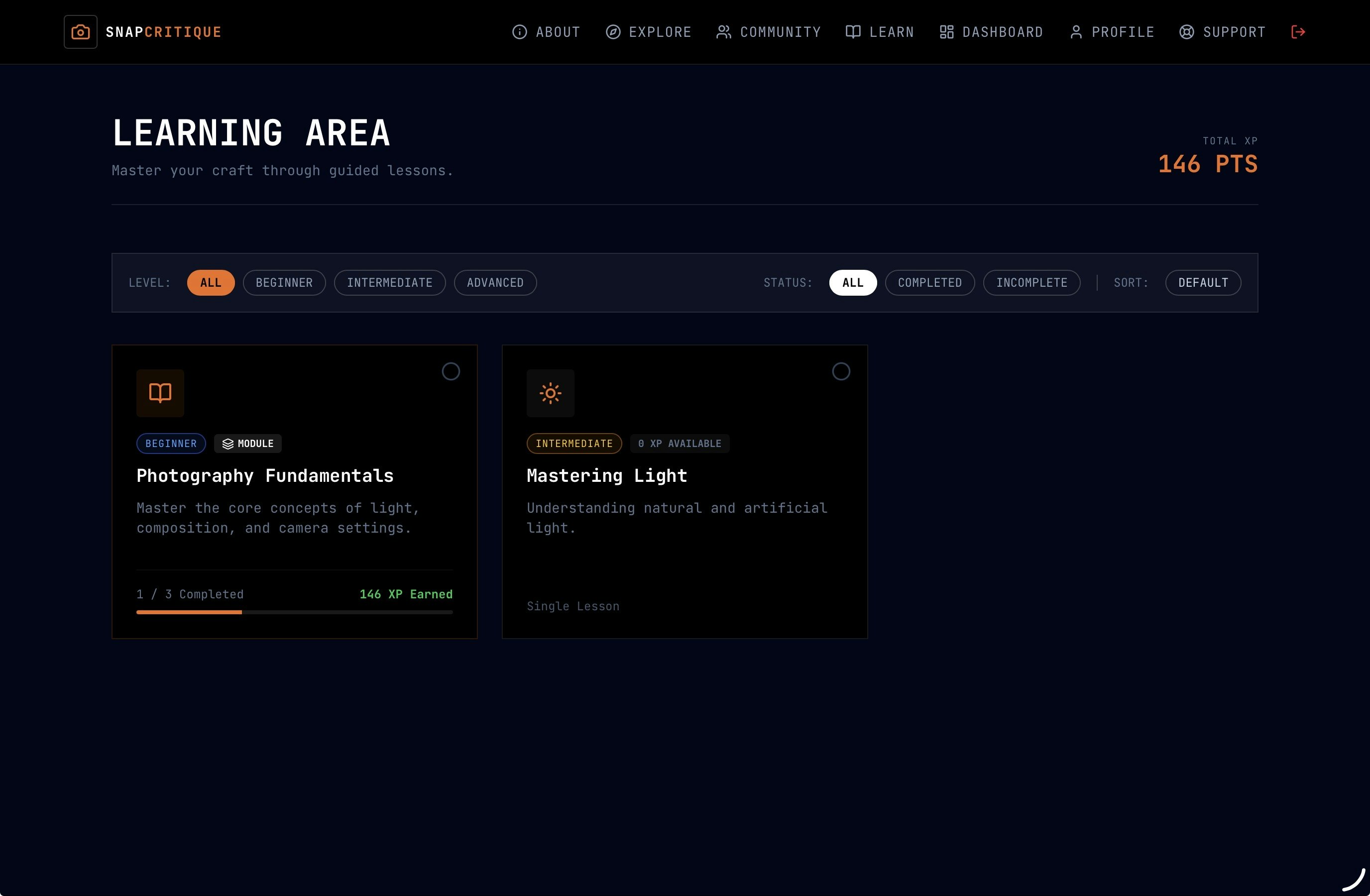This screenshot has height=896, width=1370.
Task: Click the SnapCritique camera logo icon
Action: 80,32
